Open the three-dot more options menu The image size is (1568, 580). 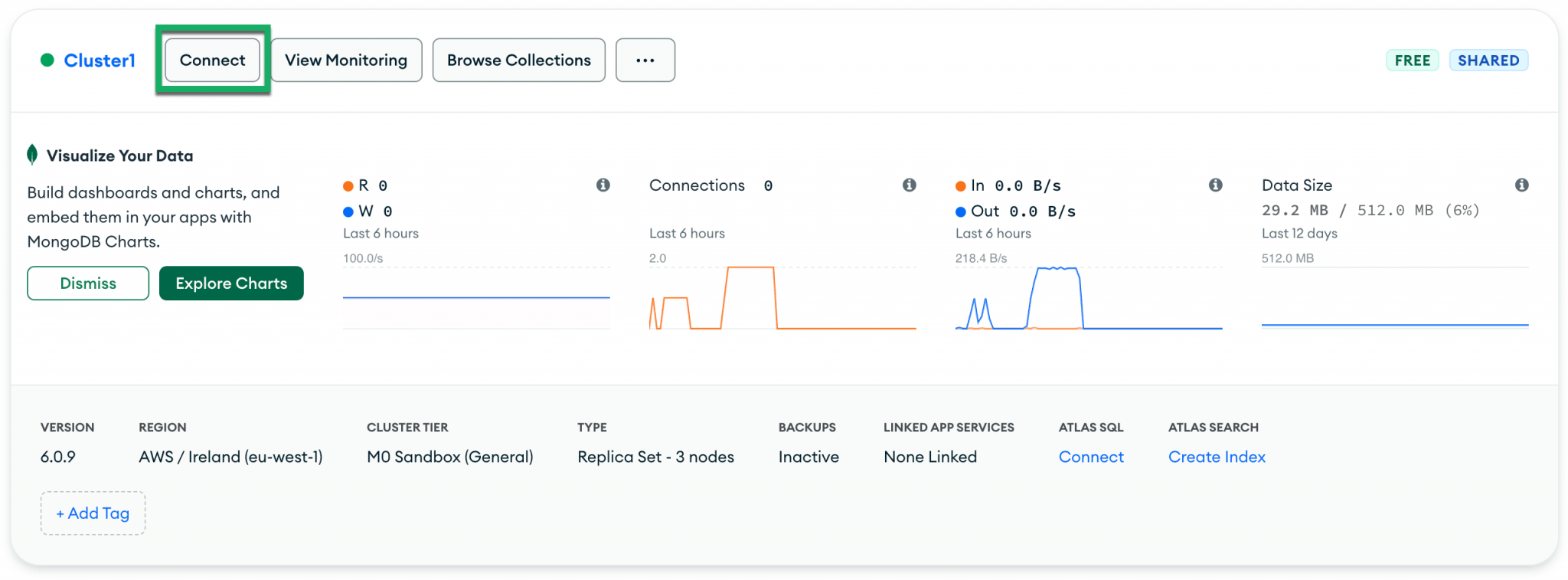pos(645,60)
